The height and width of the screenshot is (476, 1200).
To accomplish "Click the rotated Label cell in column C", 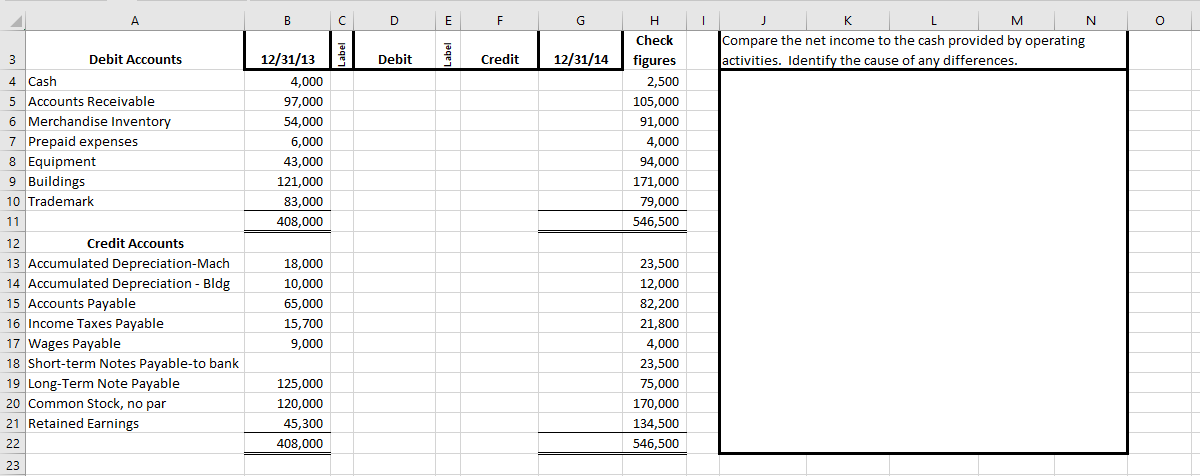I will pos(341,50).
